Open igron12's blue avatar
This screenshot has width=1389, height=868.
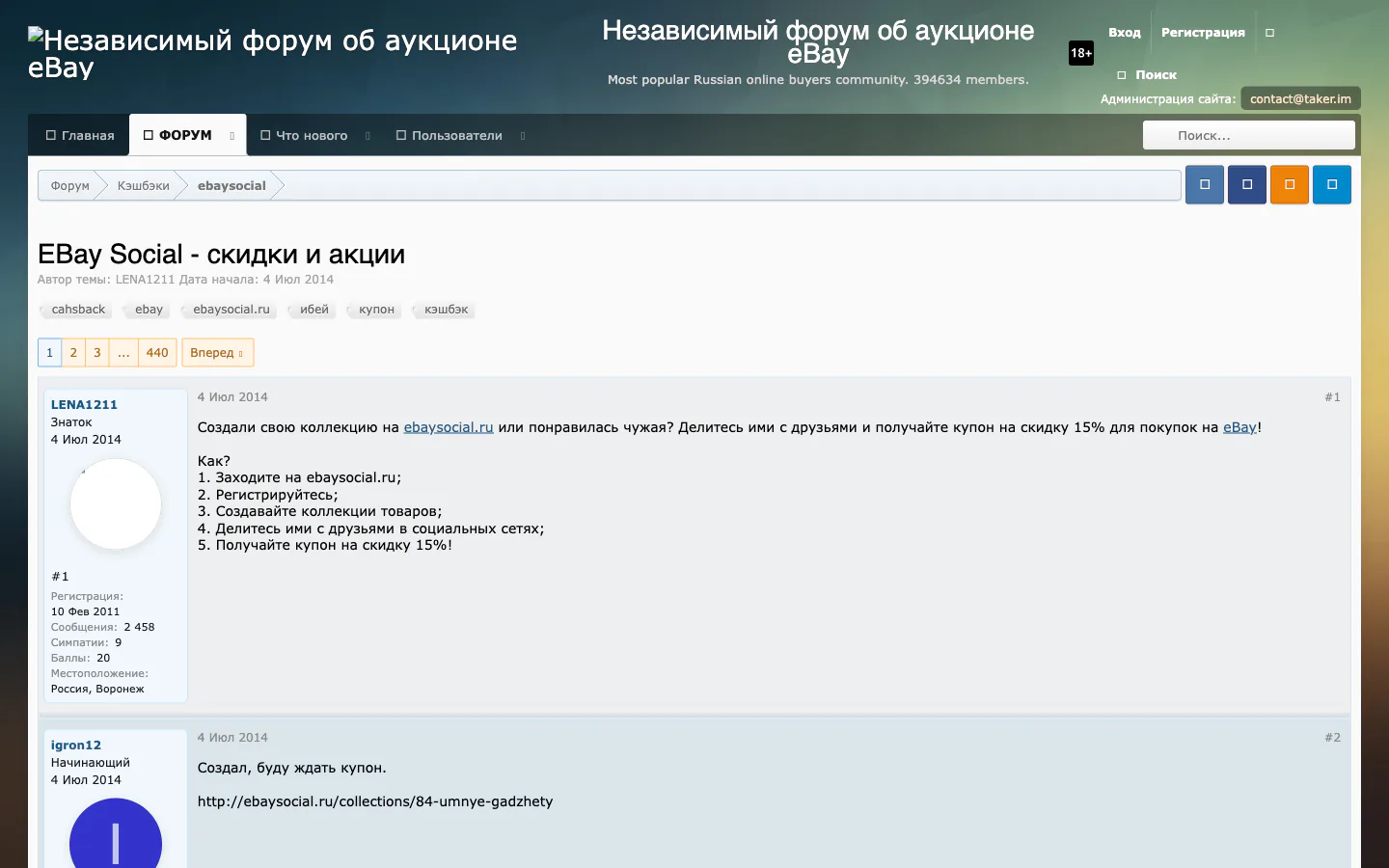[x=116, y=835]
